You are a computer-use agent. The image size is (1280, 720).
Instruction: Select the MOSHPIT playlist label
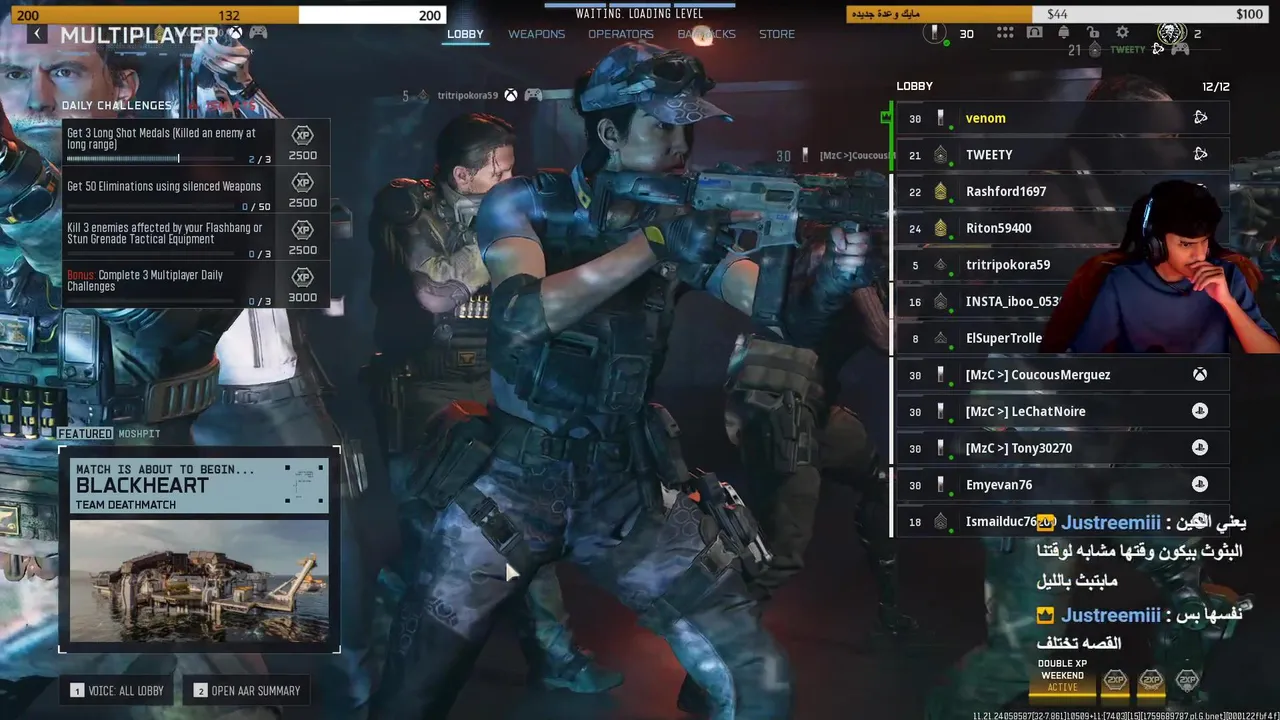point(139,434)
